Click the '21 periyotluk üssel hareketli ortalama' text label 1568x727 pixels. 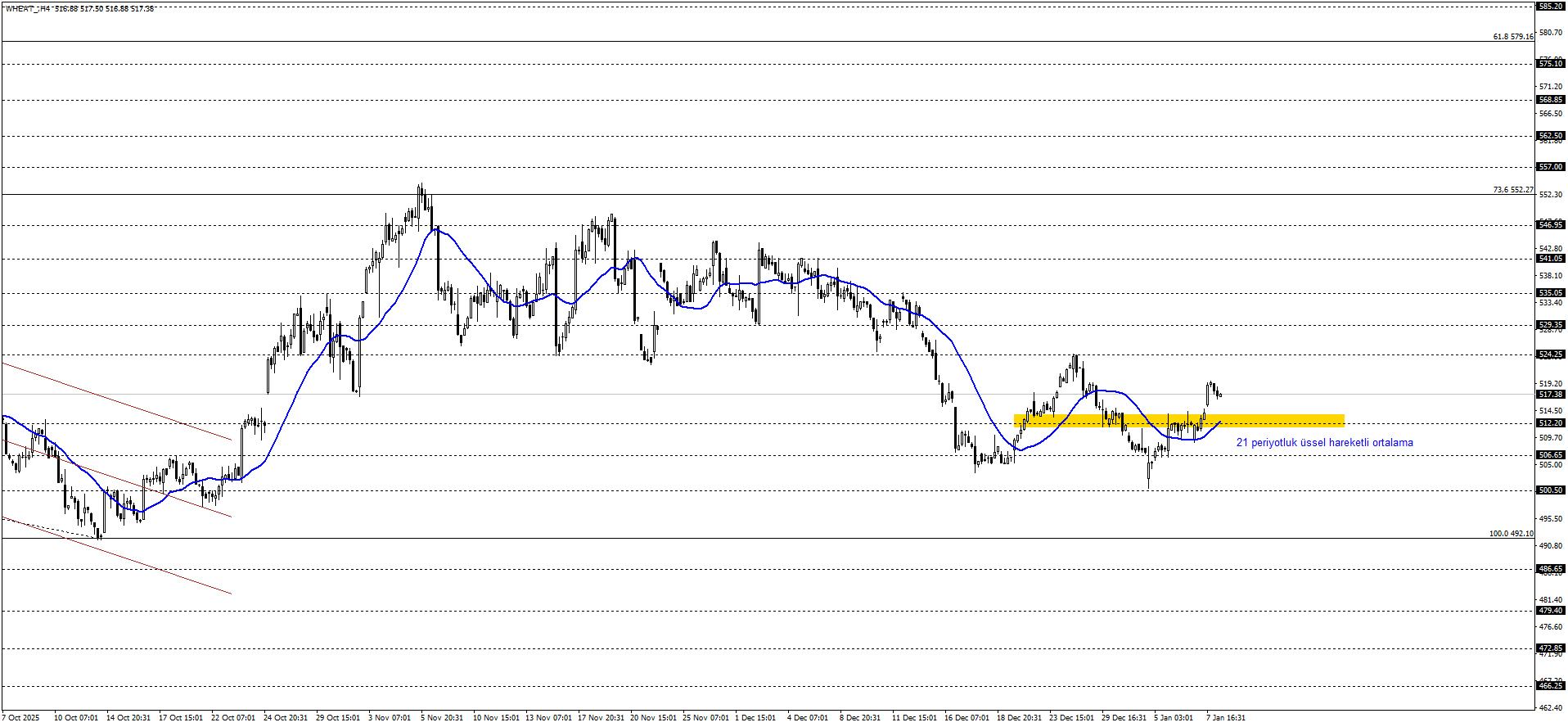point(1324,443)
